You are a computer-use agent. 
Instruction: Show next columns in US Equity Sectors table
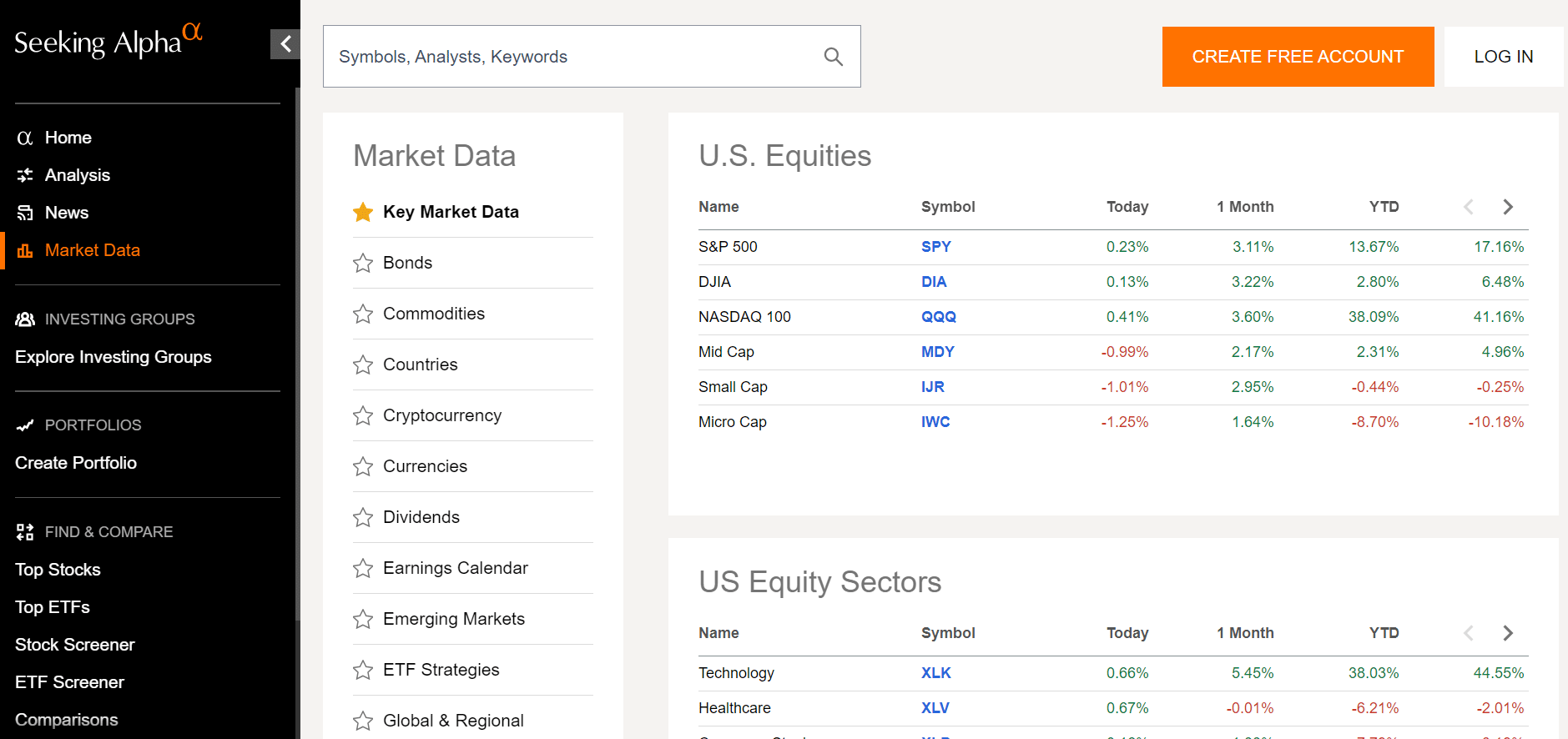pyautogui.click(x=1507, y=633)
